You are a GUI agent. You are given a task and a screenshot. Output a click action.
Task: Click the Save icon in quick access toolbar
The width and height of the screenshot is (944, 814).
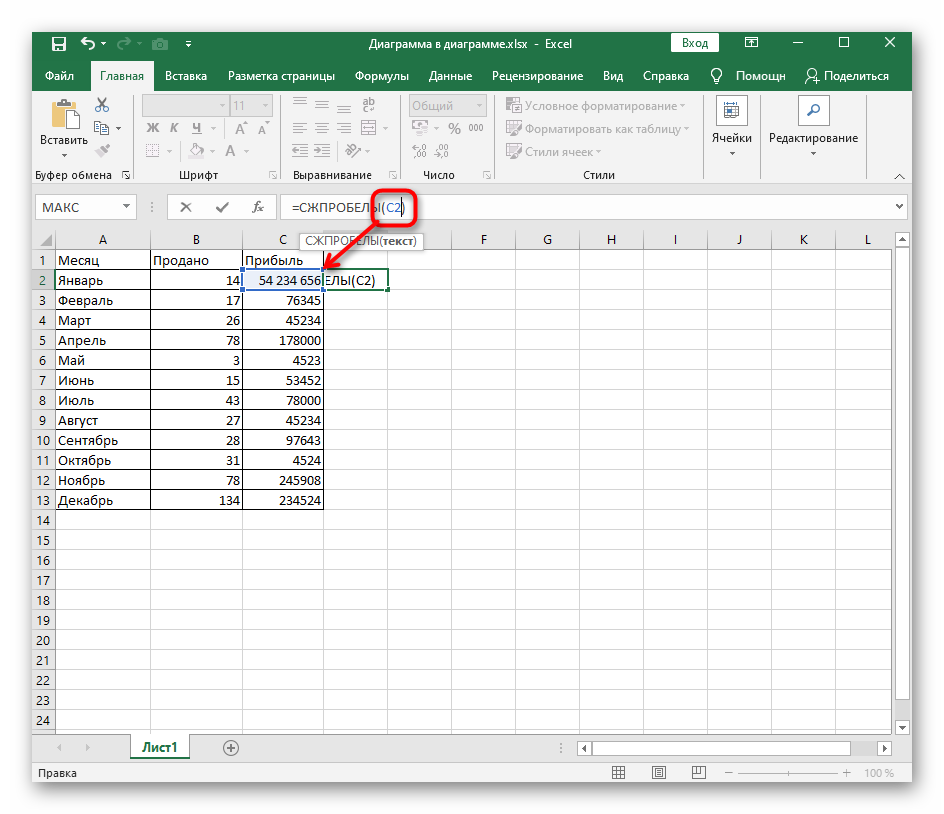[x=59, y=44]
